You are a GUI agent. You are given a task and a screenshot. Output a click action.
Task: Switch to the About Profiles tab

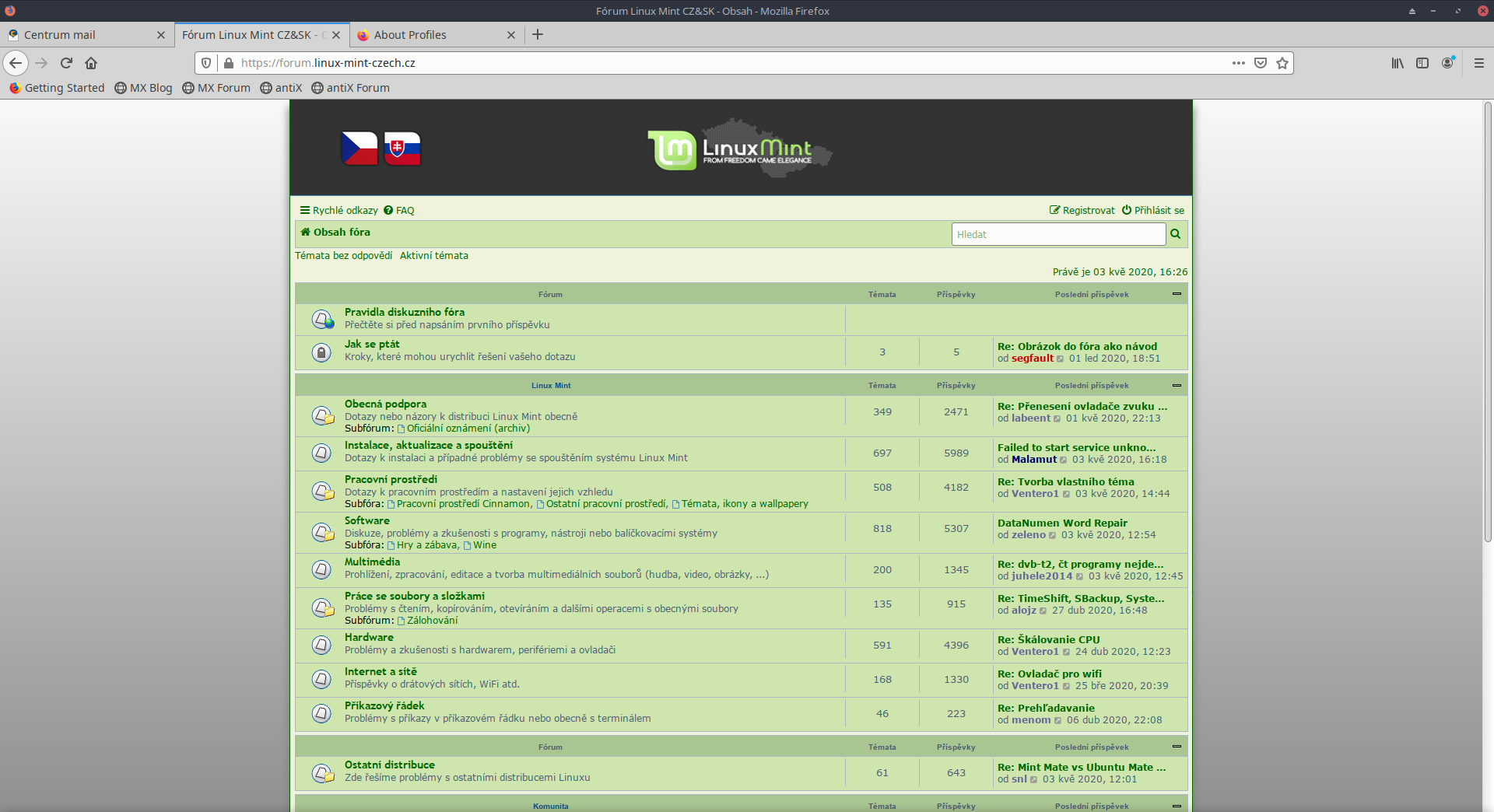click(x=410, y=35)
